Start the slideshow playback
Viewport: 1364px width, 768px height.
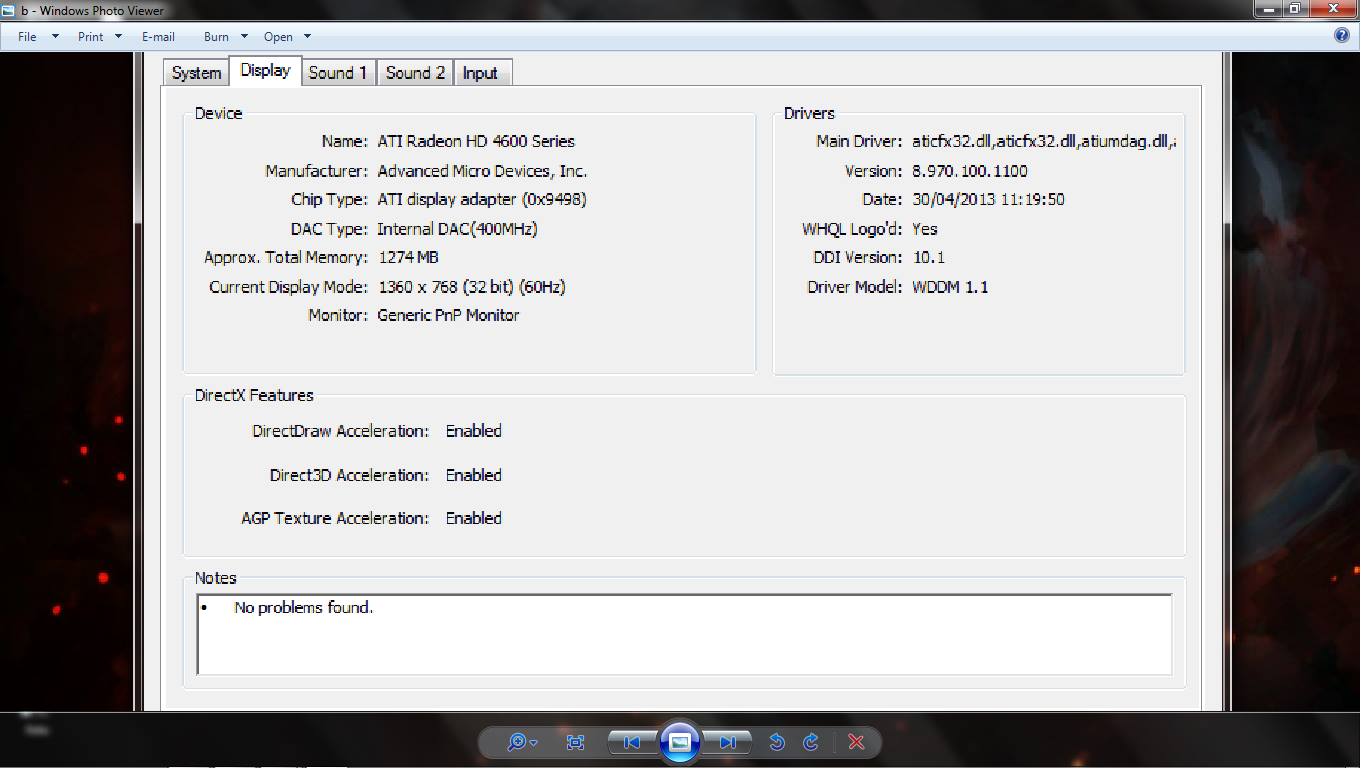pyautogui.click(x=680, y=741)
